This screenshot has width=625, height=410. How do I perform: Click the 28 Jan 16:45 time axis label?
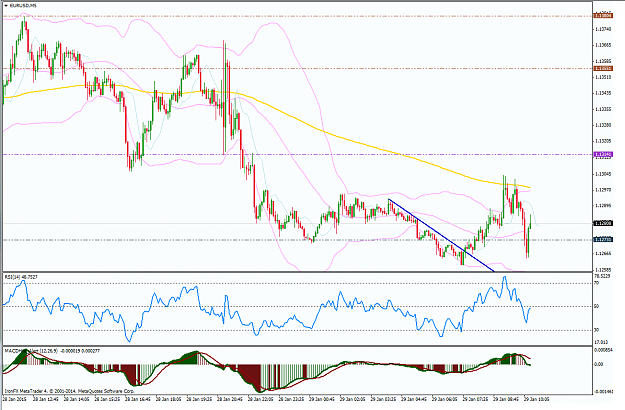138,398
